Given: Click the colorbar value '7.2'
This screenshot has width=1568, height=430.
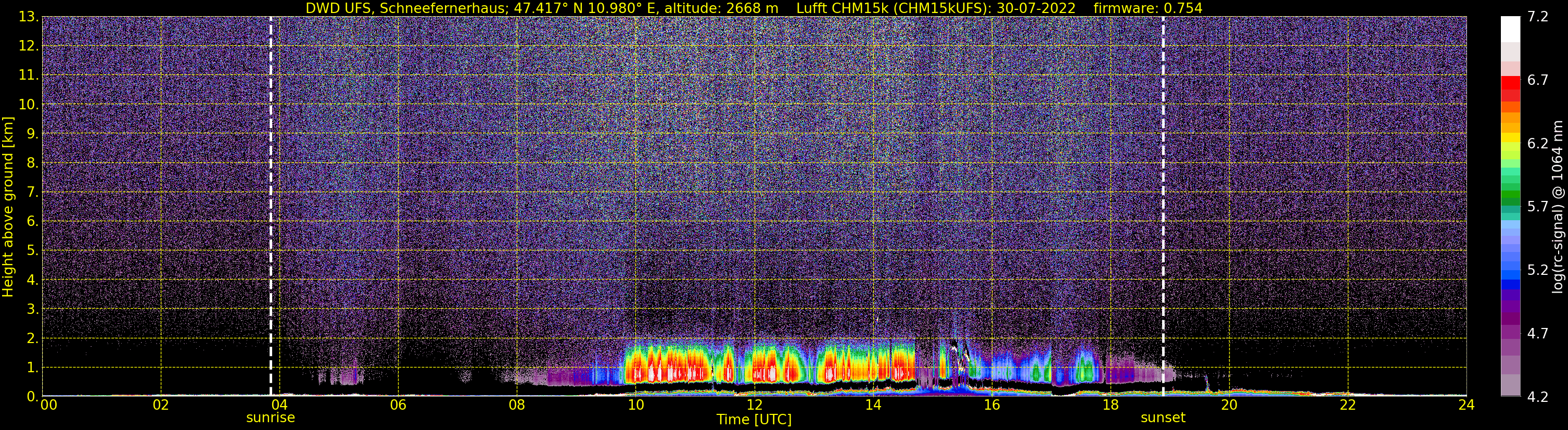Looking at the screenshot, I should (1538, 17).
